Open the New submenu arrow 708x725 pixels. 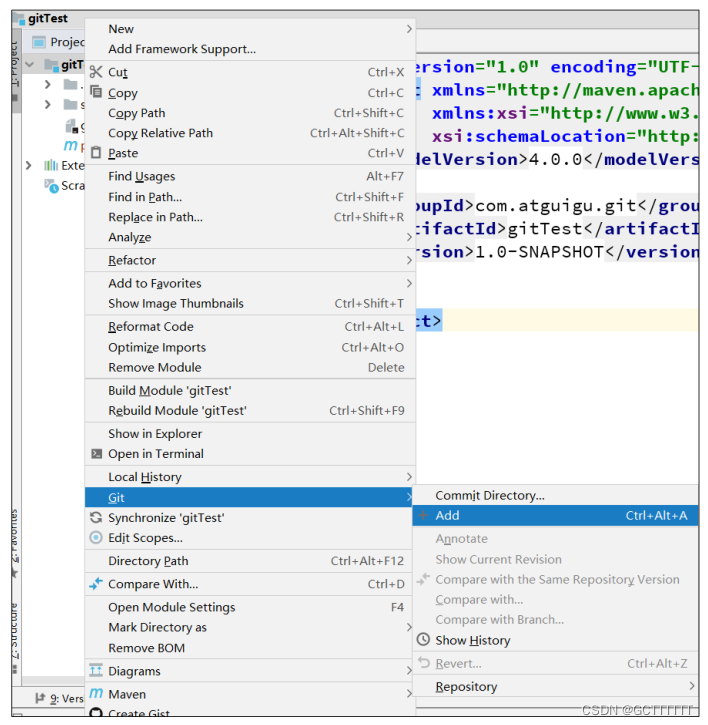(409, 29)
